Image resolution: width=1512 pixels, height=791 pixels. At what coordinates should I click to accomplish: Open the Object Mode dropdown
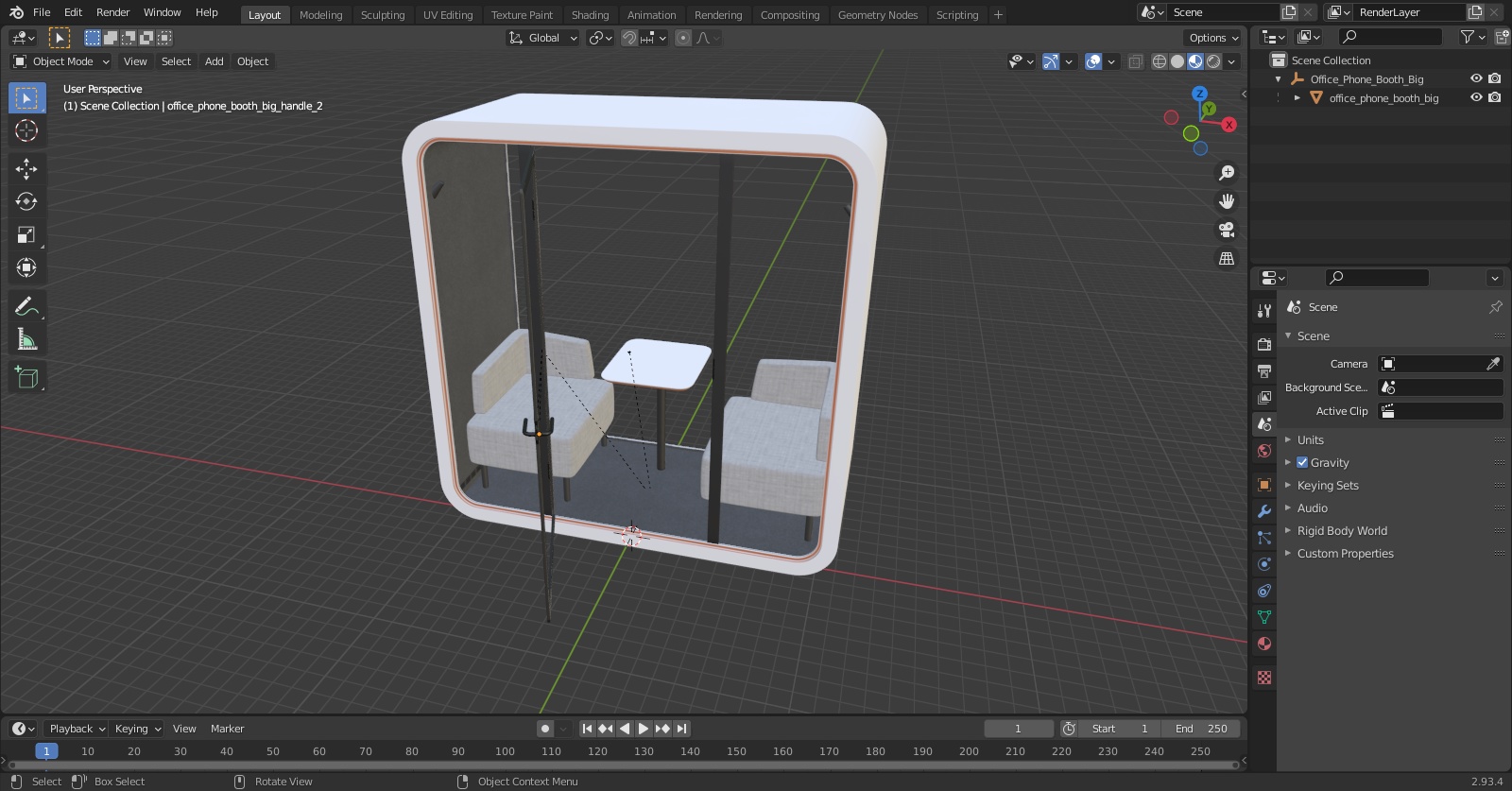(x=61, y=61)
